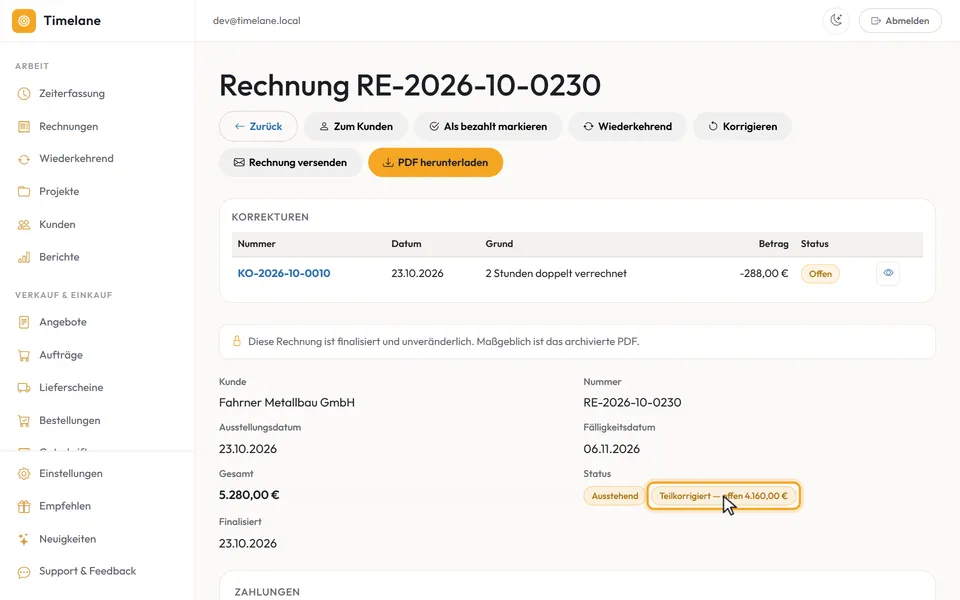Click email dev@timelane.local in header
Viewport: 960px width, 600px height.
(x=257, y=21)
